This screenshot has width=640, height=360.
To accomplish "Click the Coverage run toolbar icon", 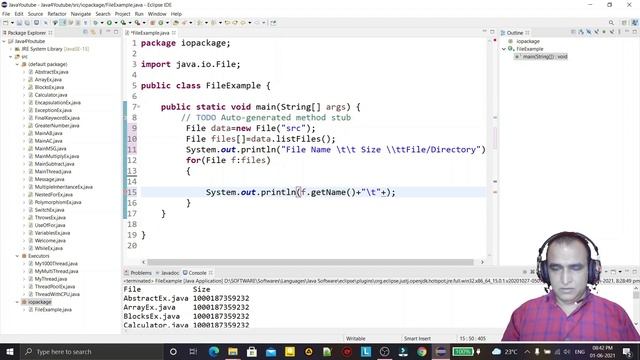I will (x=123, y=23).
